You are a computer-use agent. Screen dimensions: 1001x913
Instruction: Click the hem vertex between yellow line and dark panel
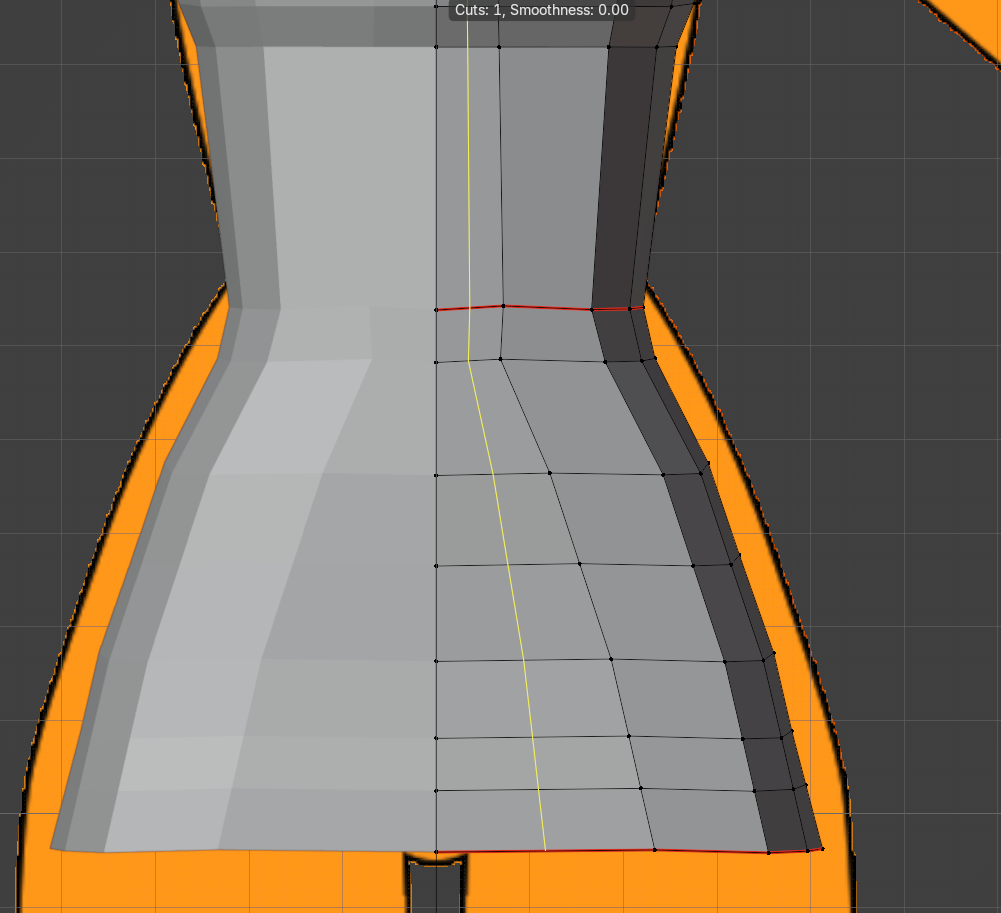(654, 850)
